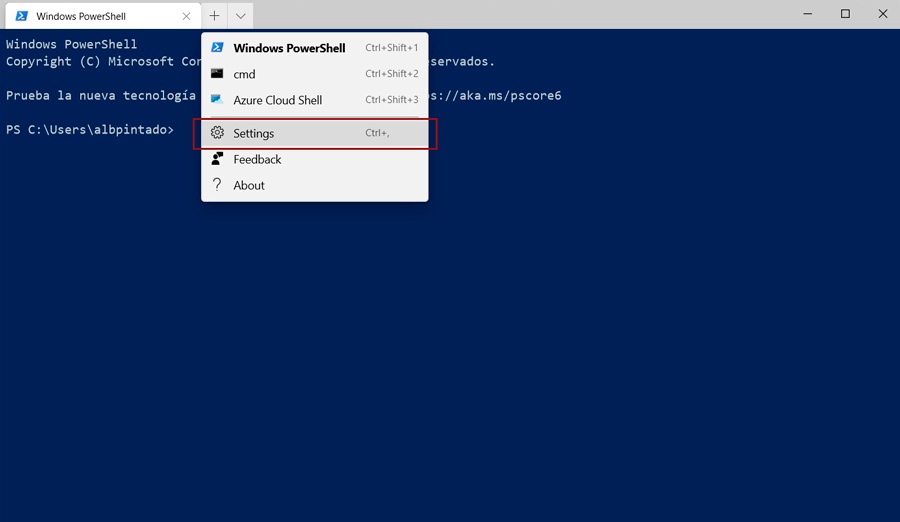Click the PowerShell icon in the menu
This screenshot has width=900, height=522.
coord(217,47)
